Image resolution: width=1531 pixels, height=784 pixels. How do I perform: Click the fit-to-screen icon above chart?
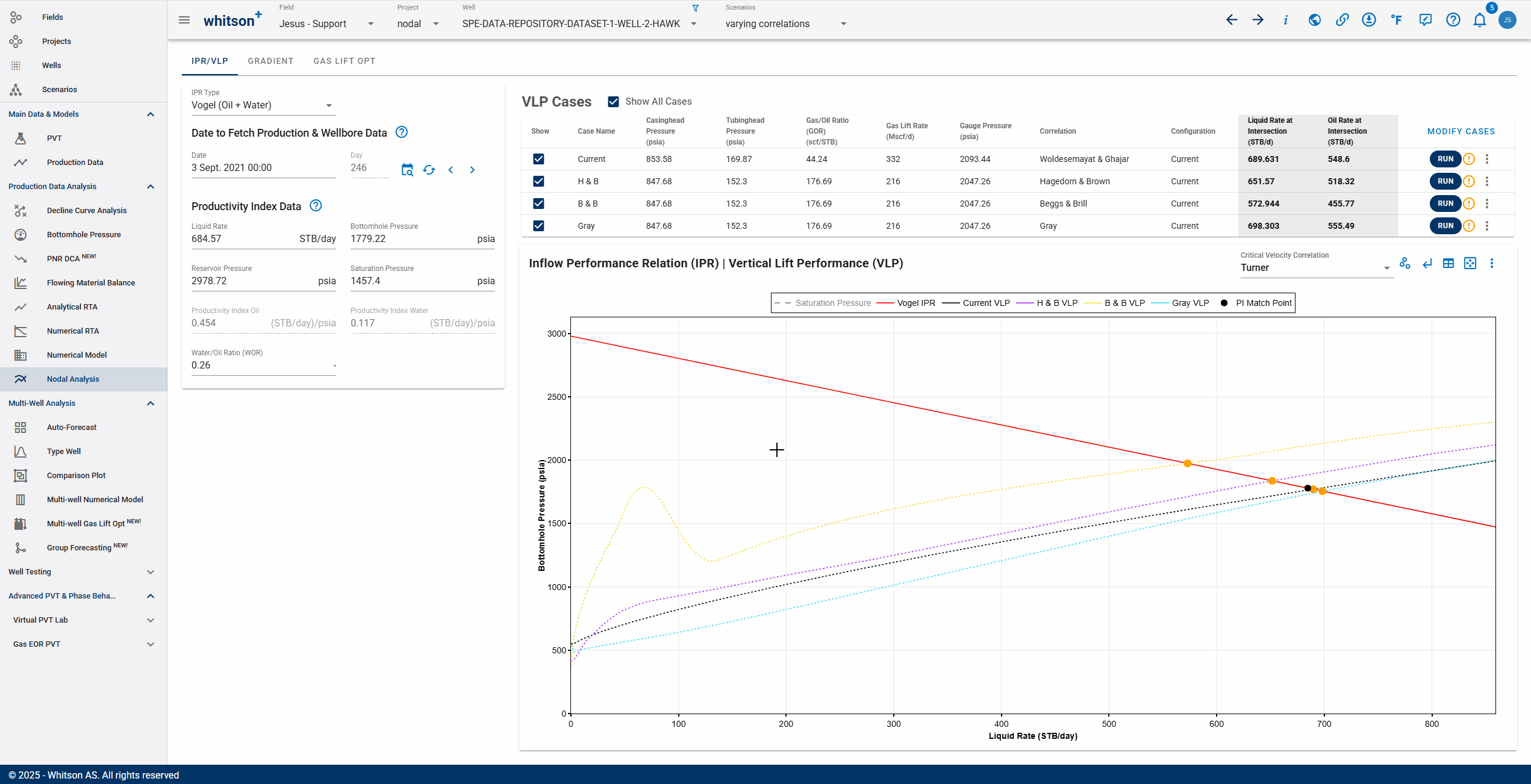[1470, 263]
